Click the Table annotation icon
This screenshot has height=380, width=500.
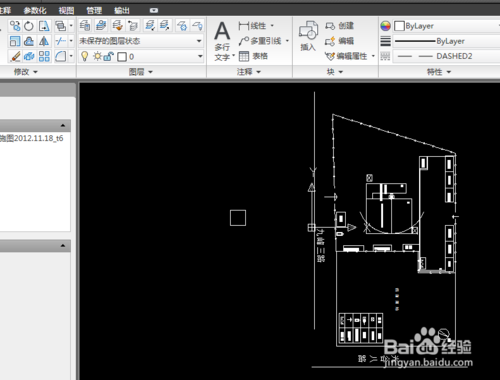point(253,56)
